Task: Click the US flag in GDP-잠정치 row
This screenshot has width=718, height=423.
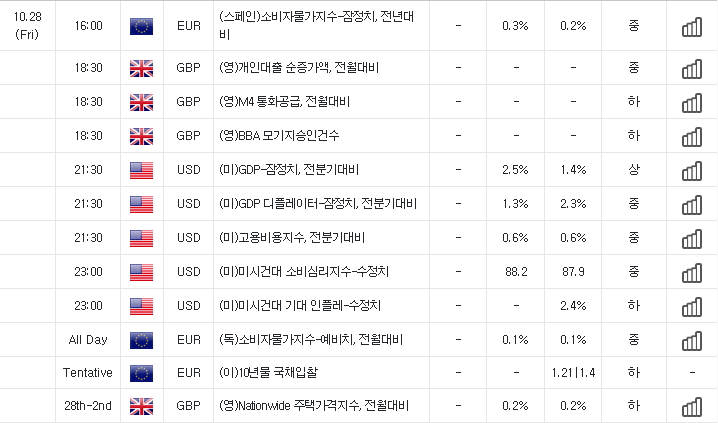Action: tap(141, 170)
